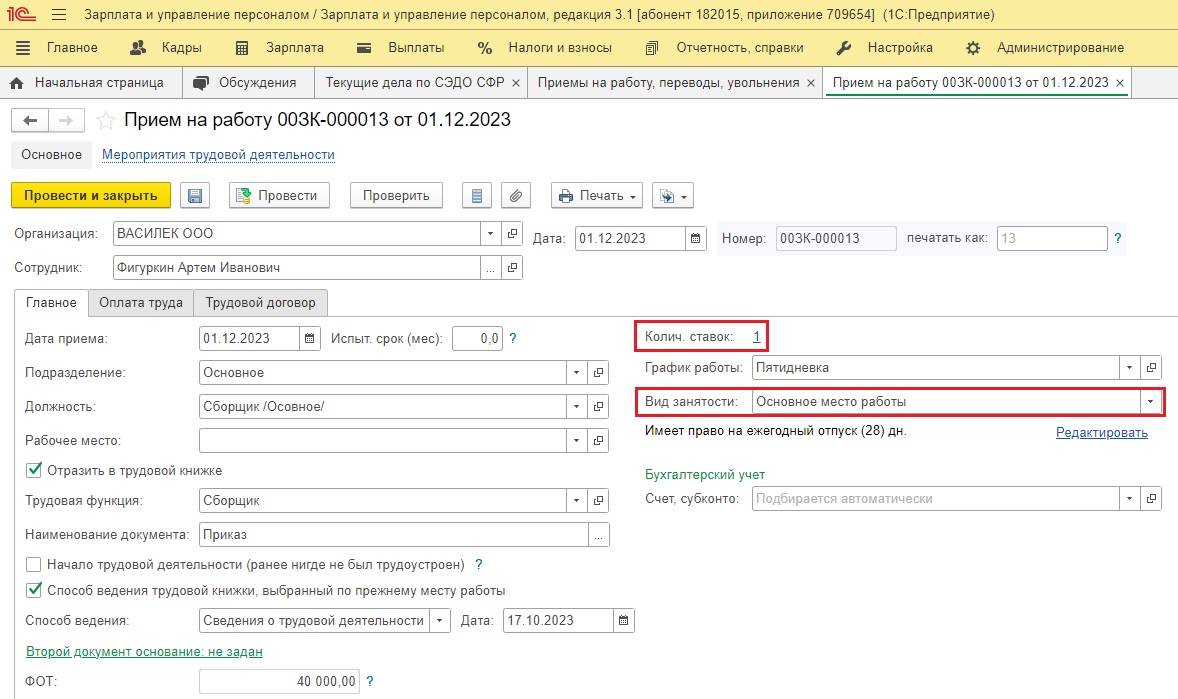Attach files with the paperclip icon

(515, 195)
